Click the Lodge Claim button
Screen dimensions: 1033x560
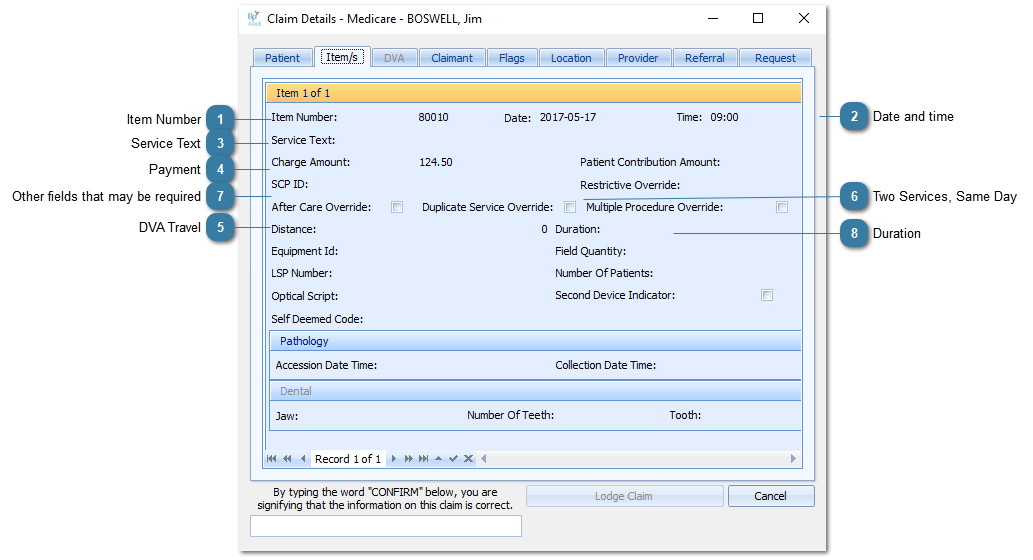[x=625, y=496]
